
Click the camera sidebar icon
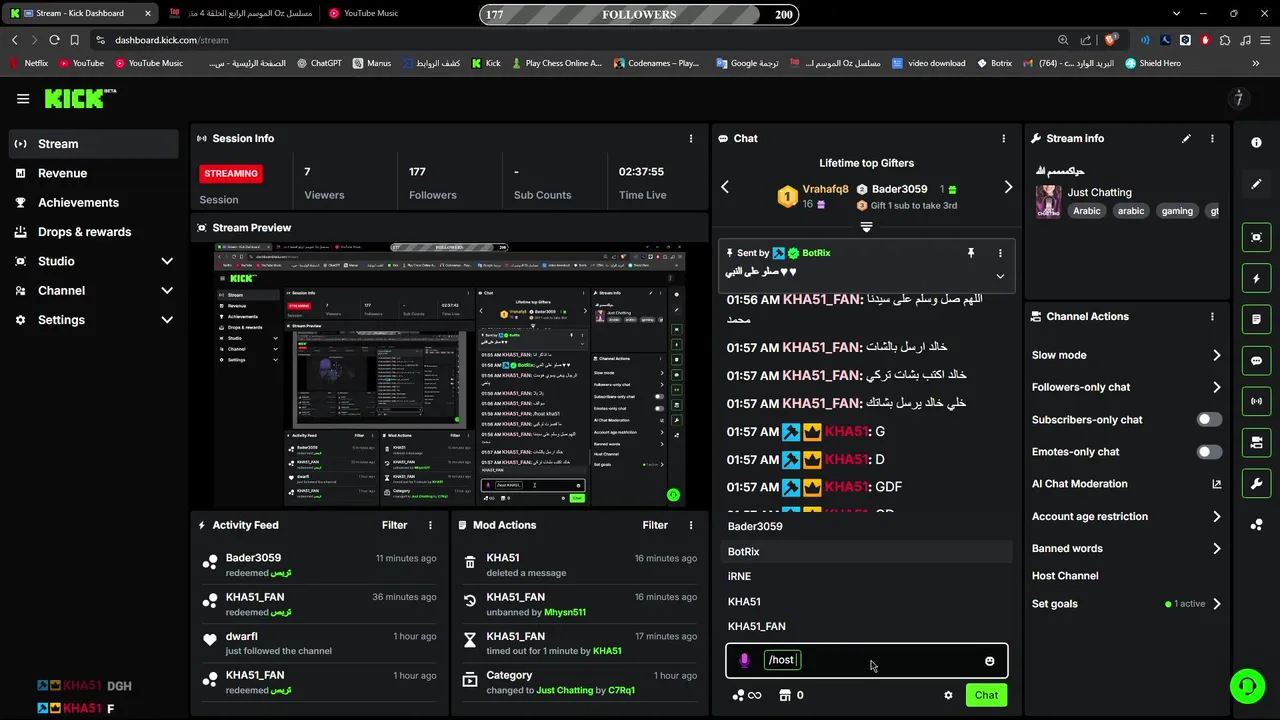coord(1257,442)
